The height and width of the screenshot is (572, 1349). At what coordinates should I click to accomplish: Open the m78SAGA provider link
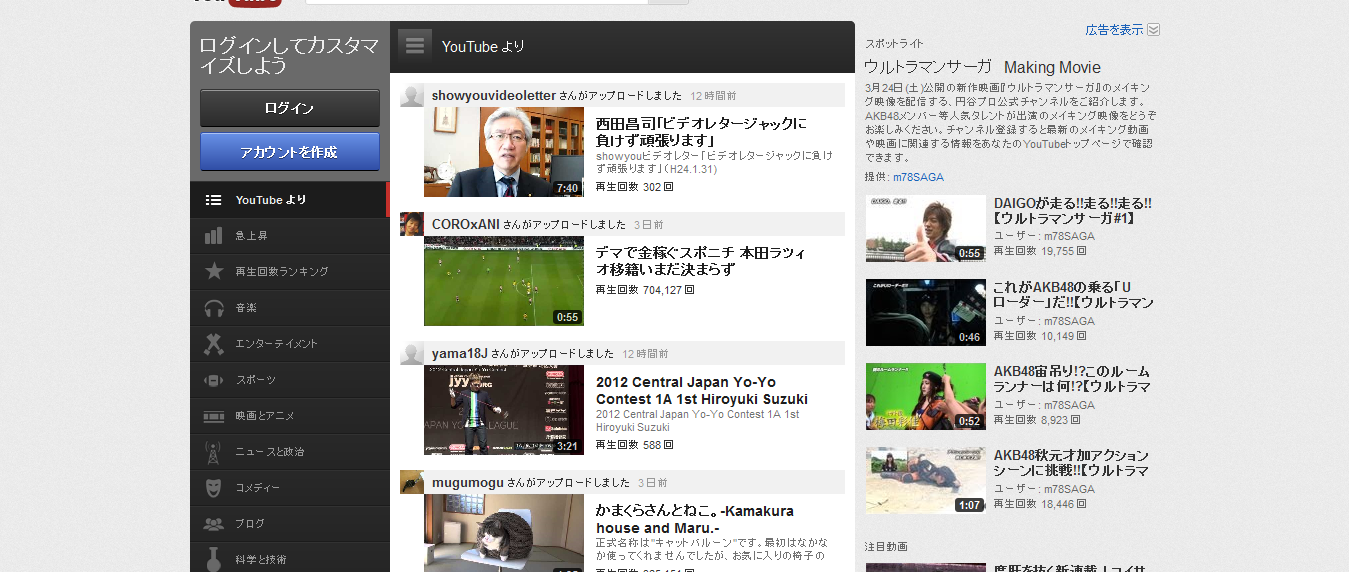coord(918,177)
